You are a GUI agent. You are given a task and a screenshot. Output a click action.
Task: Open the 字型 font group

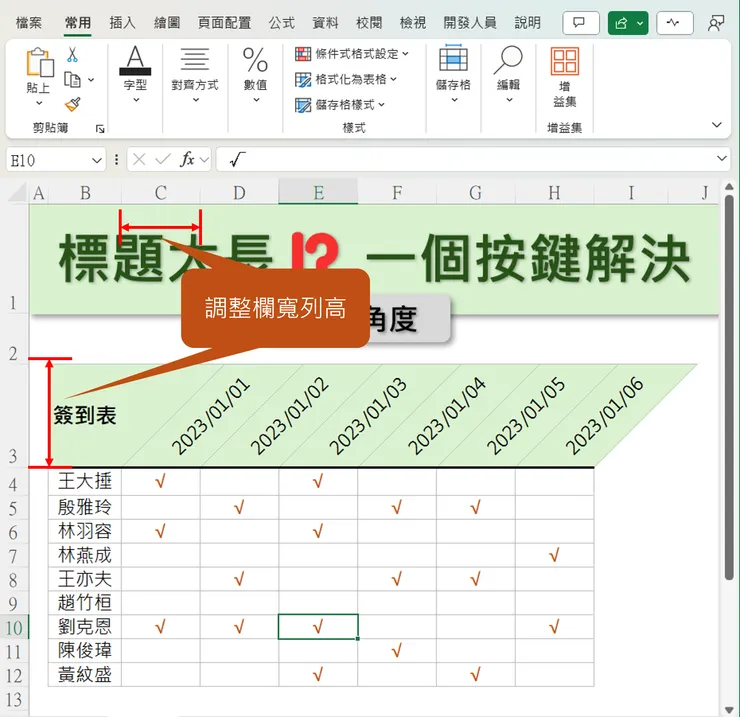coord(135,73)
